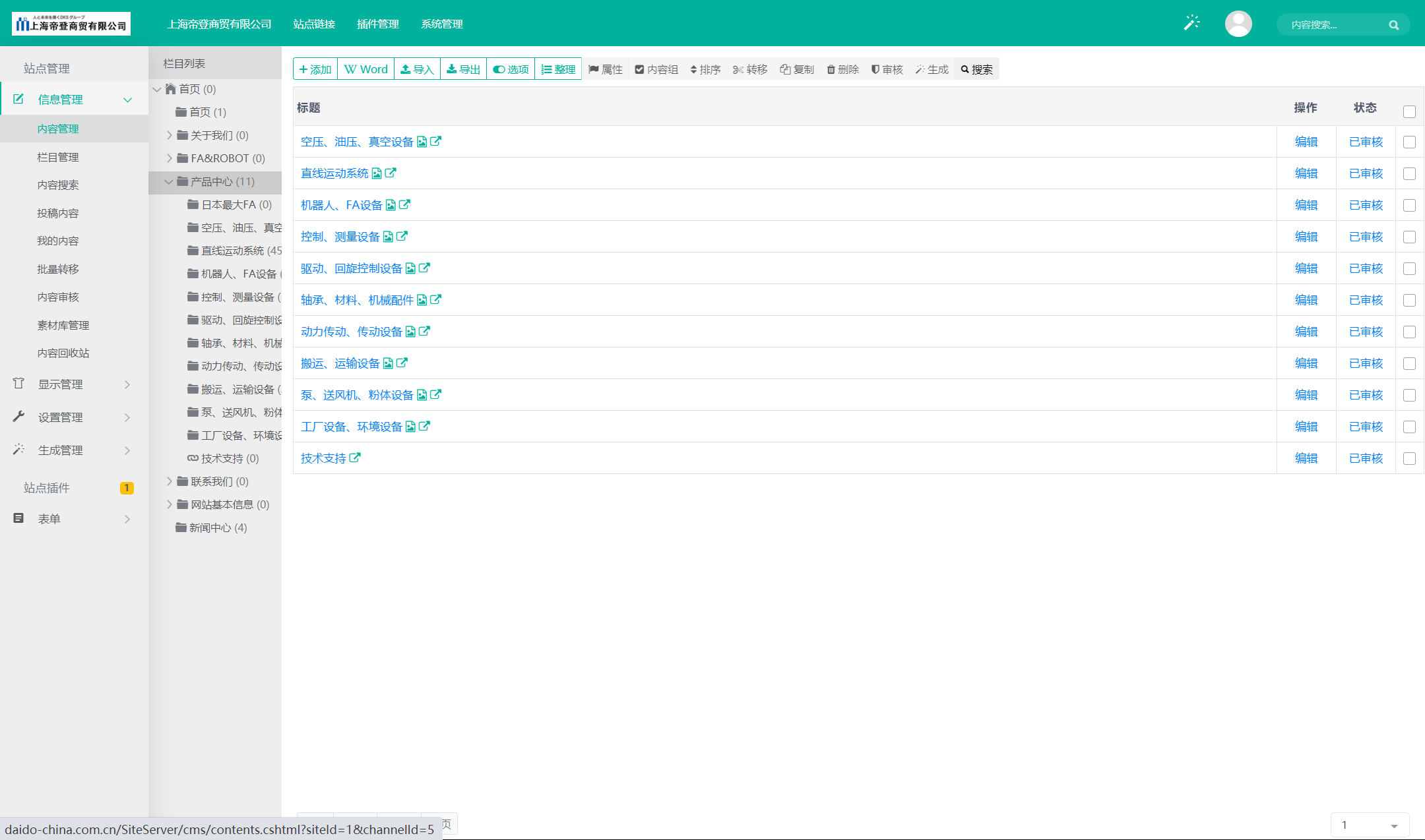The image size is (1425, 840).
Task: Click 站点插件 in the sidebar
Action: (47, 488)
